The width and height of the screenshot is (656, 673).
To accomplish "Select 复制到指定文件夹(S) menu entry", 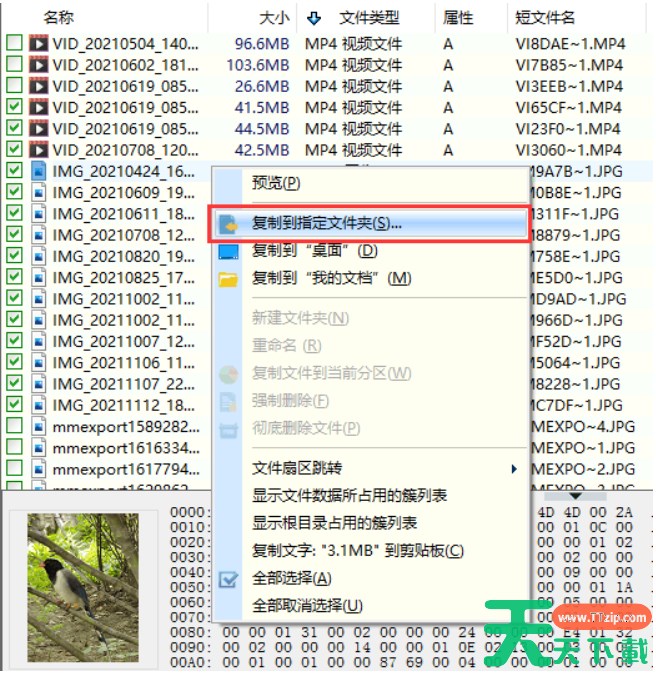I will click(368, 224).
